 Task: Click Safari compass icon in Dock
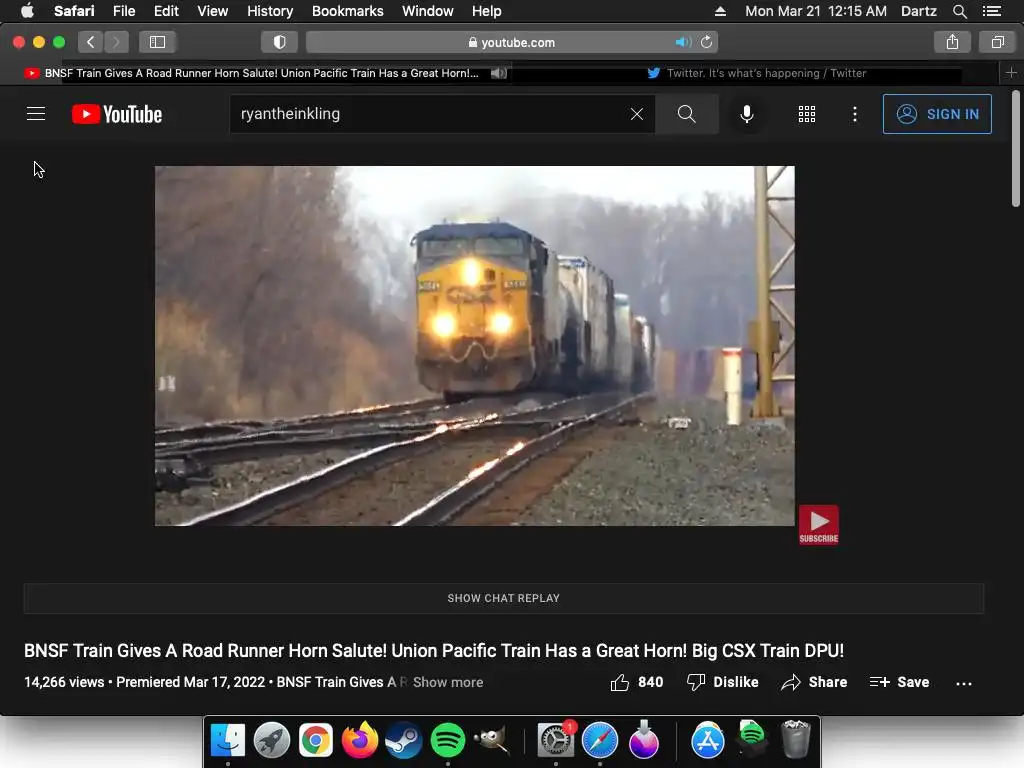600,740
